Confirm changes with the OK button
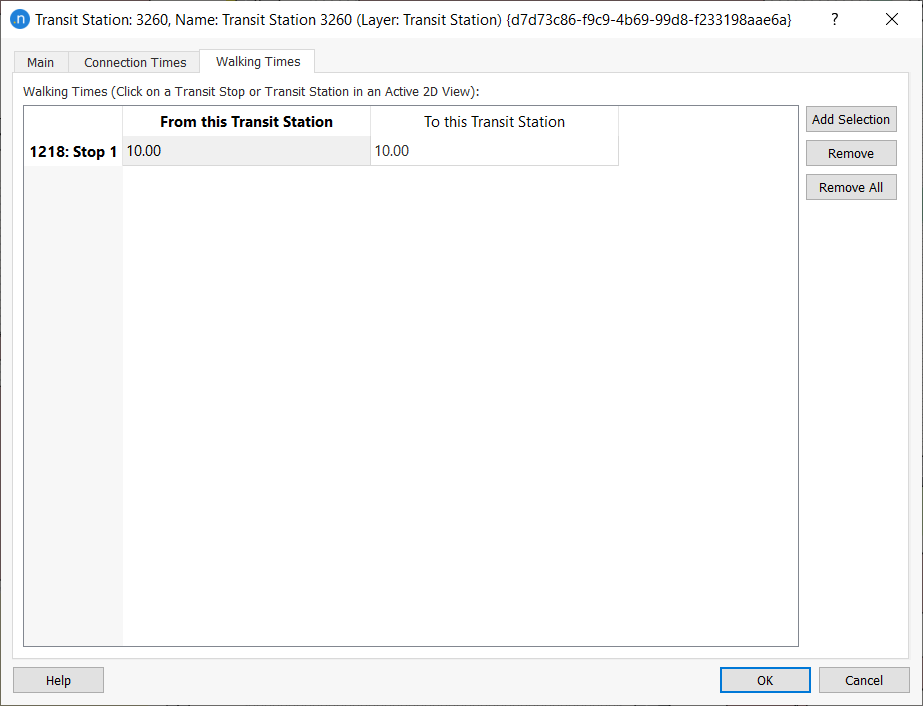Viewport: 923px width, 706px height. point(764,680)
